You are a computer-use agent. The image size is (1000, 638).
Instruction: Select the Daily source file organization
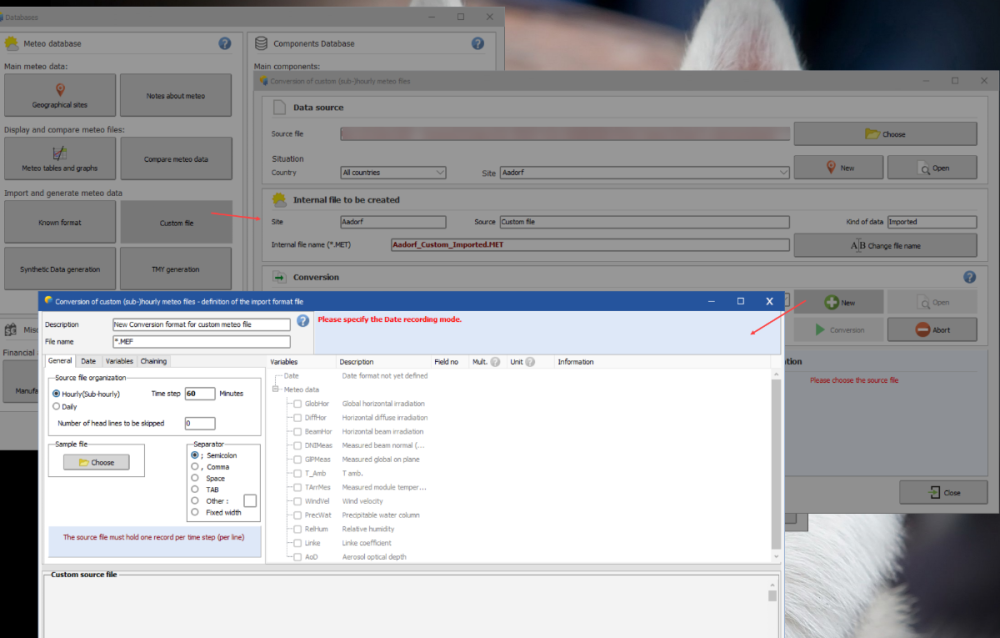pos(56,406)
